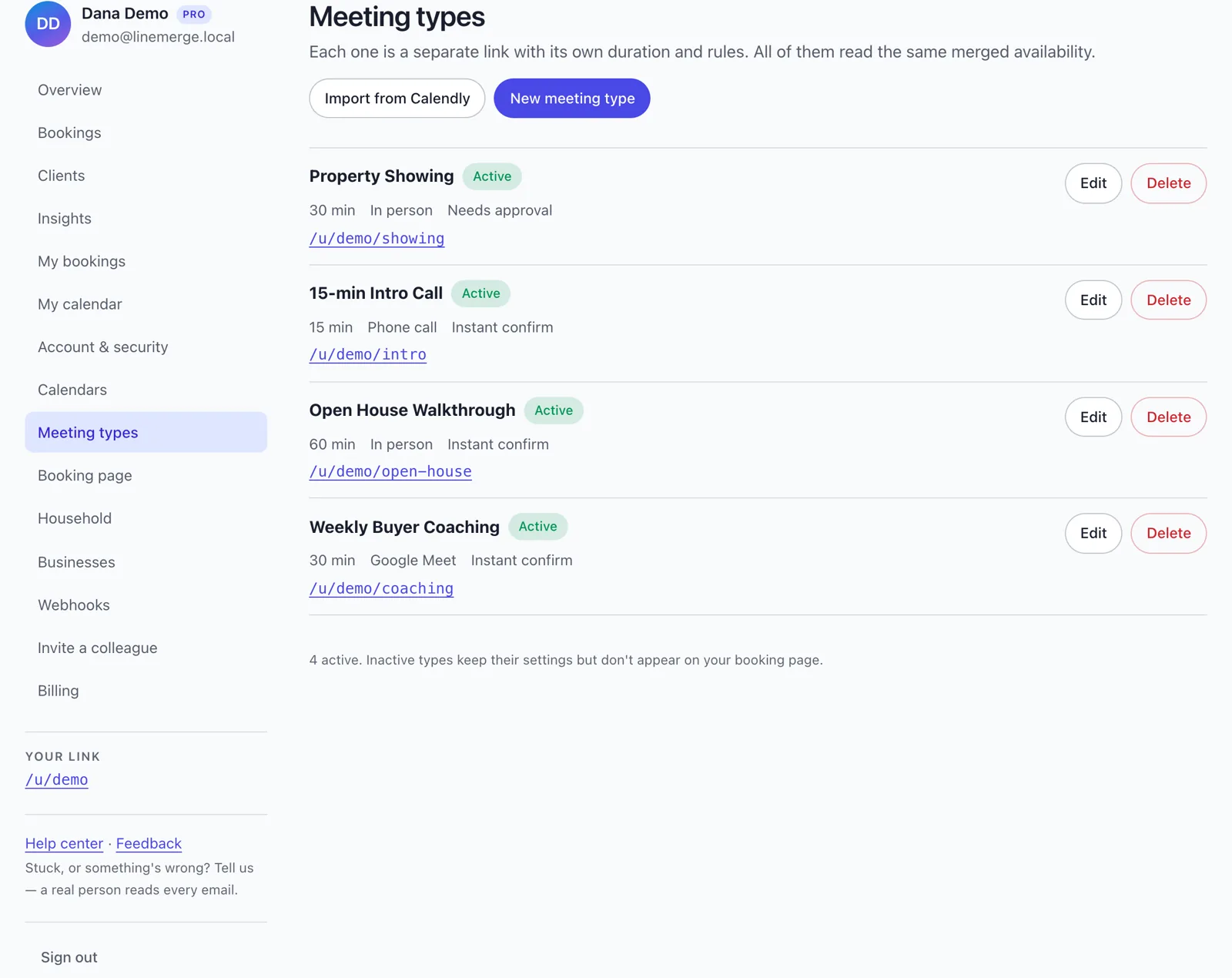
Task: Delete Open House Walkthrough type
Action: click(1169, 417)
